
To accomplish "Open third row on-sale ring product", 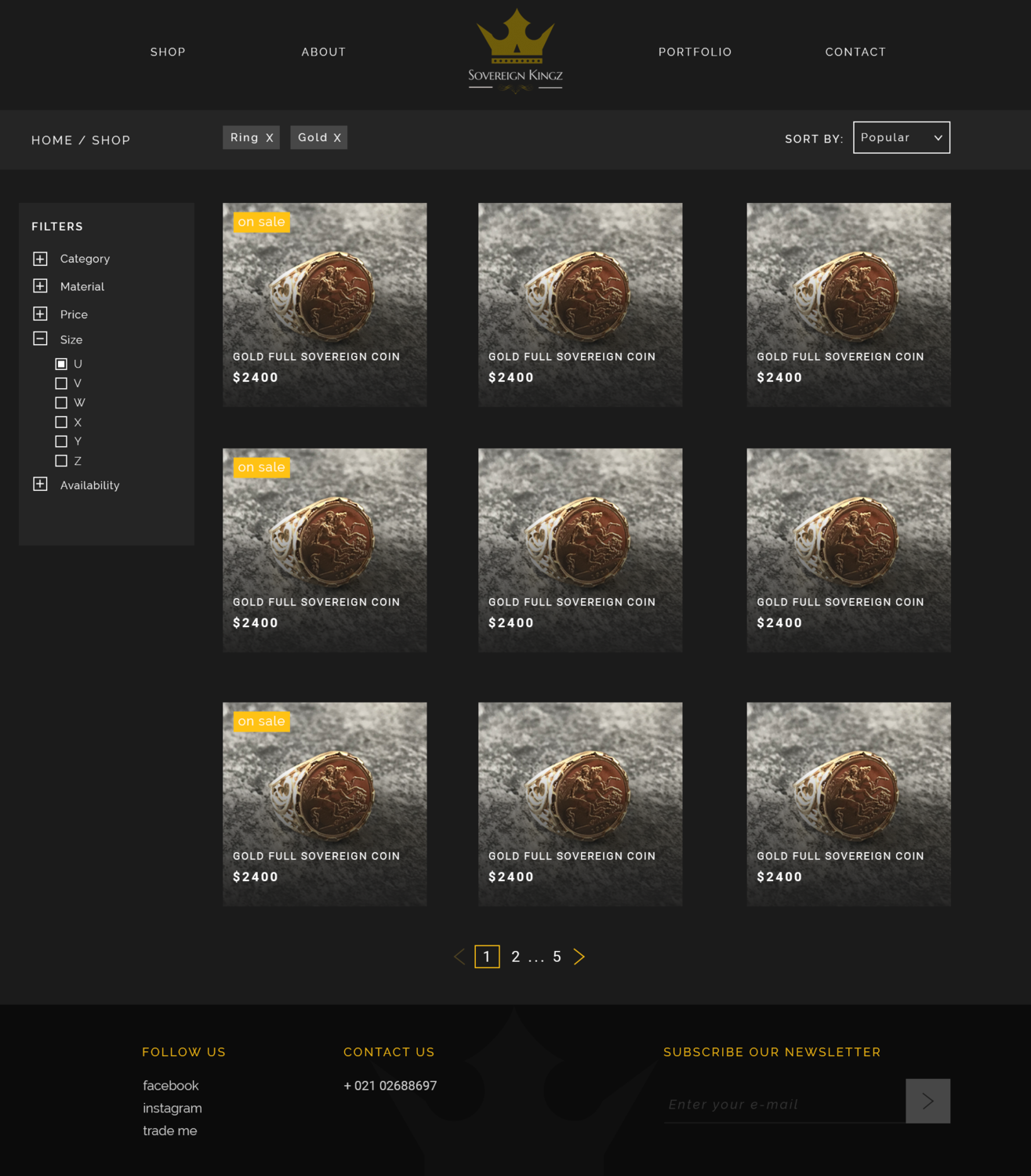I will point(325,804).
